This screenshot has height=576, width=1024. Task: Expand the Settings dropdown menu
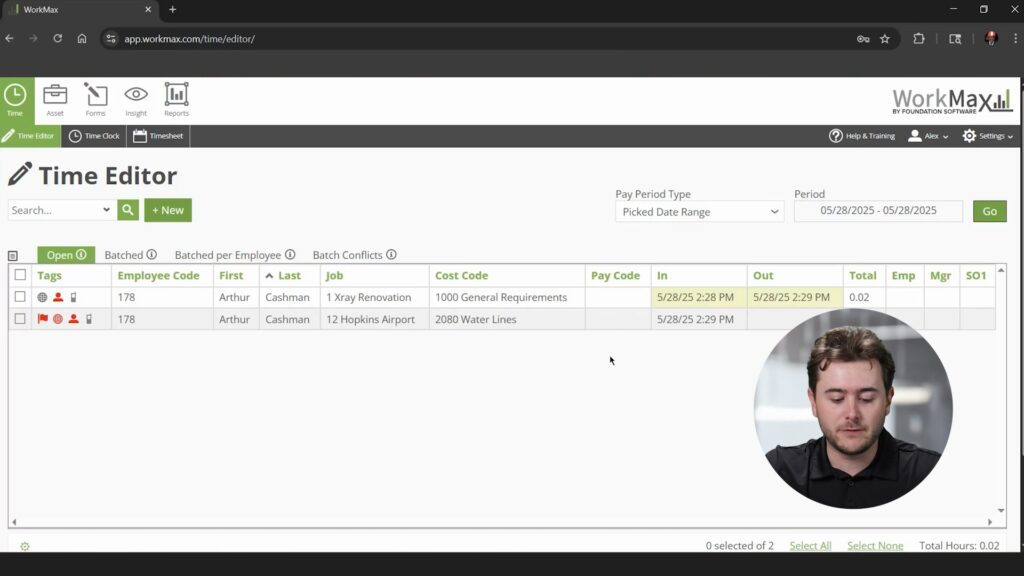(x=987, y=136)
